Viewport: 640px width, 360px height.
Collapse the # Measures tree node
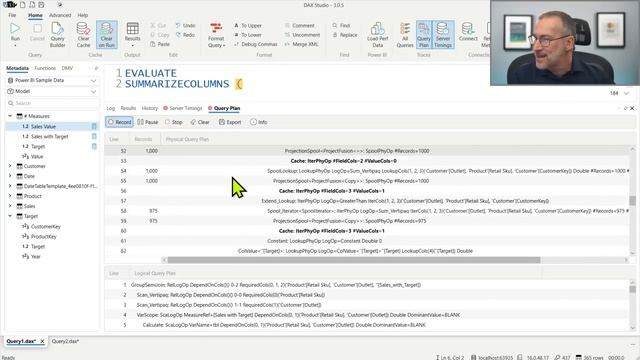(10, 116)
